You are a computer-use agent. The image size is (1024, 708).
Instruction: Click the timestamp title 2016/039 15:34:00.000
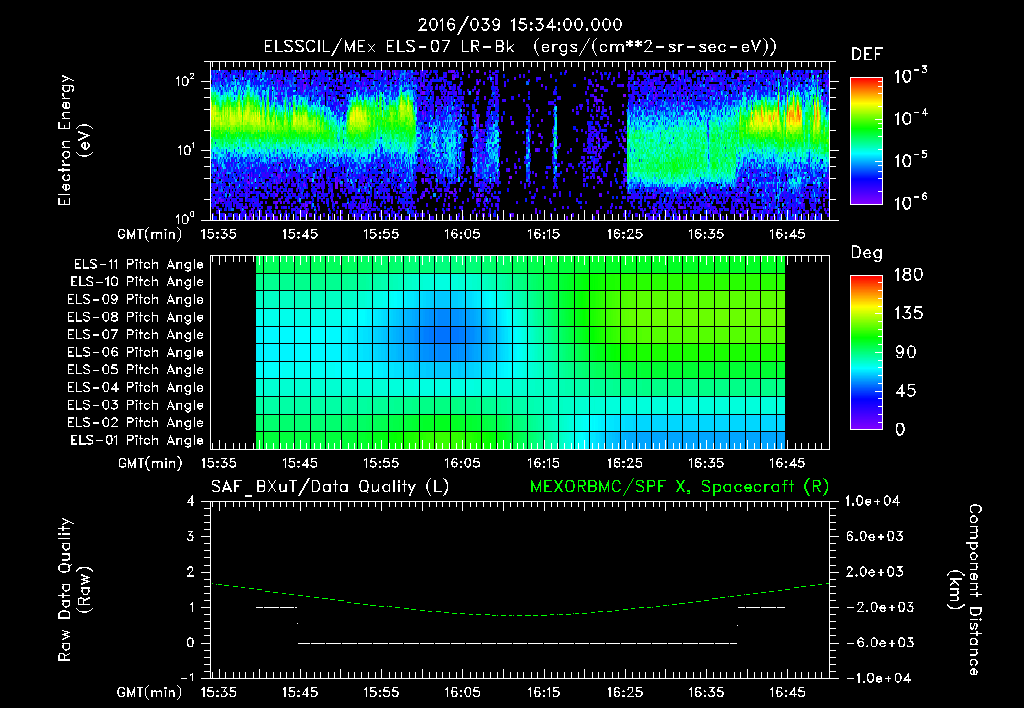[520, 25]
